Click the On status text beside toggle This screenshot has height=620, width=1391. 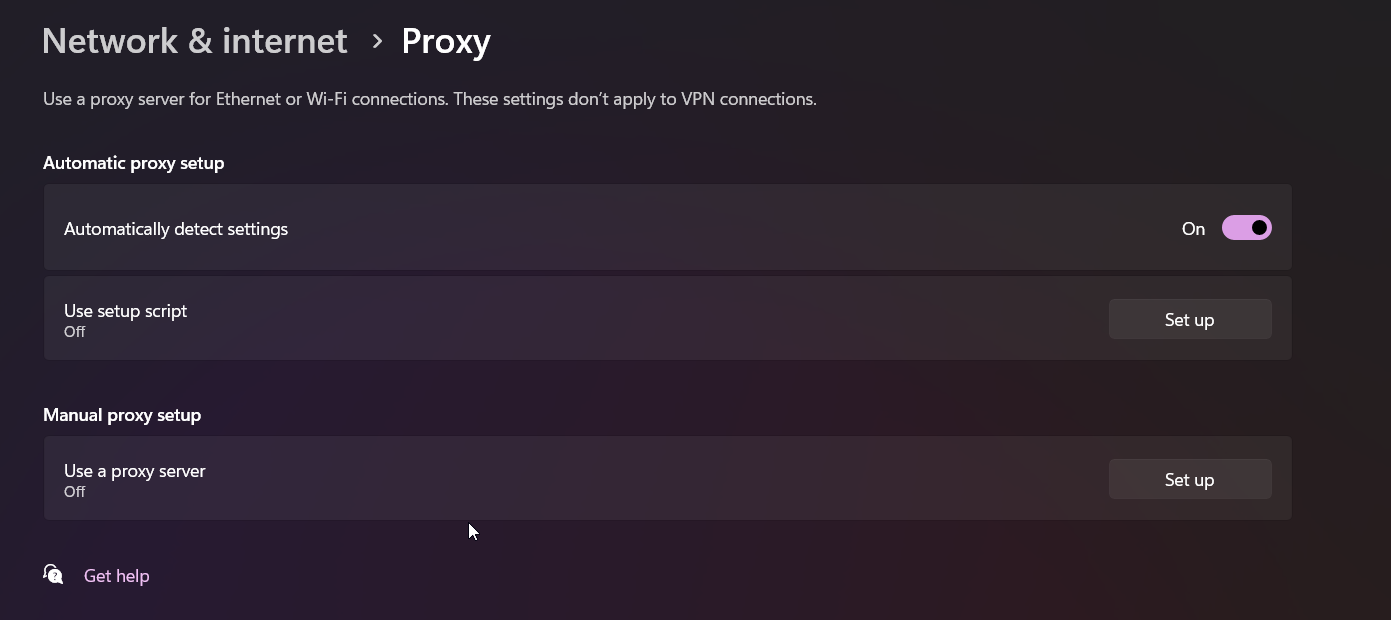(1193, 229)
